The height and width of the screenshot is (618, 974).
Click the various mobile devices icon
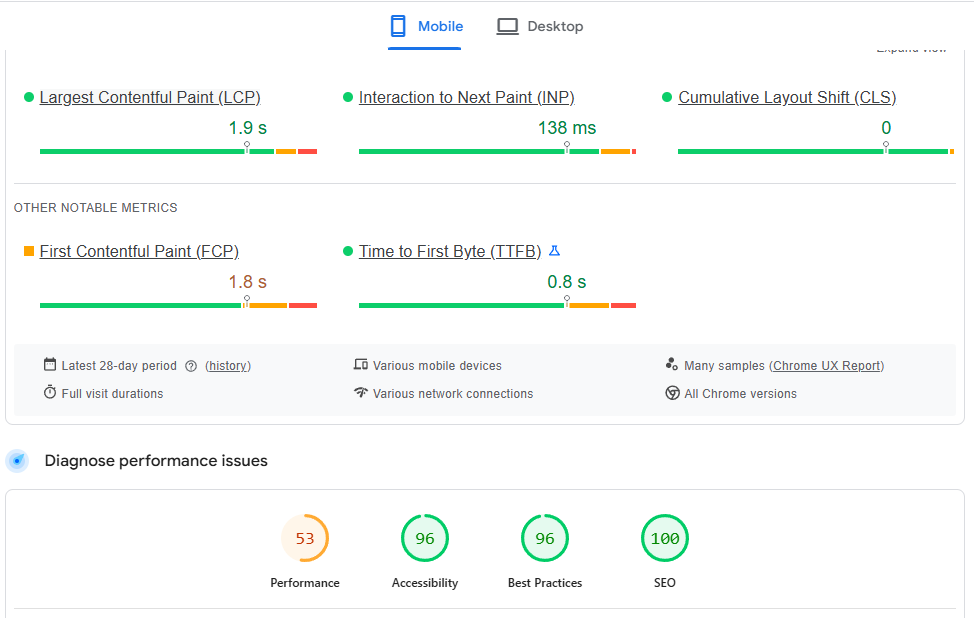pyautogui.click(x=360, y=365)
